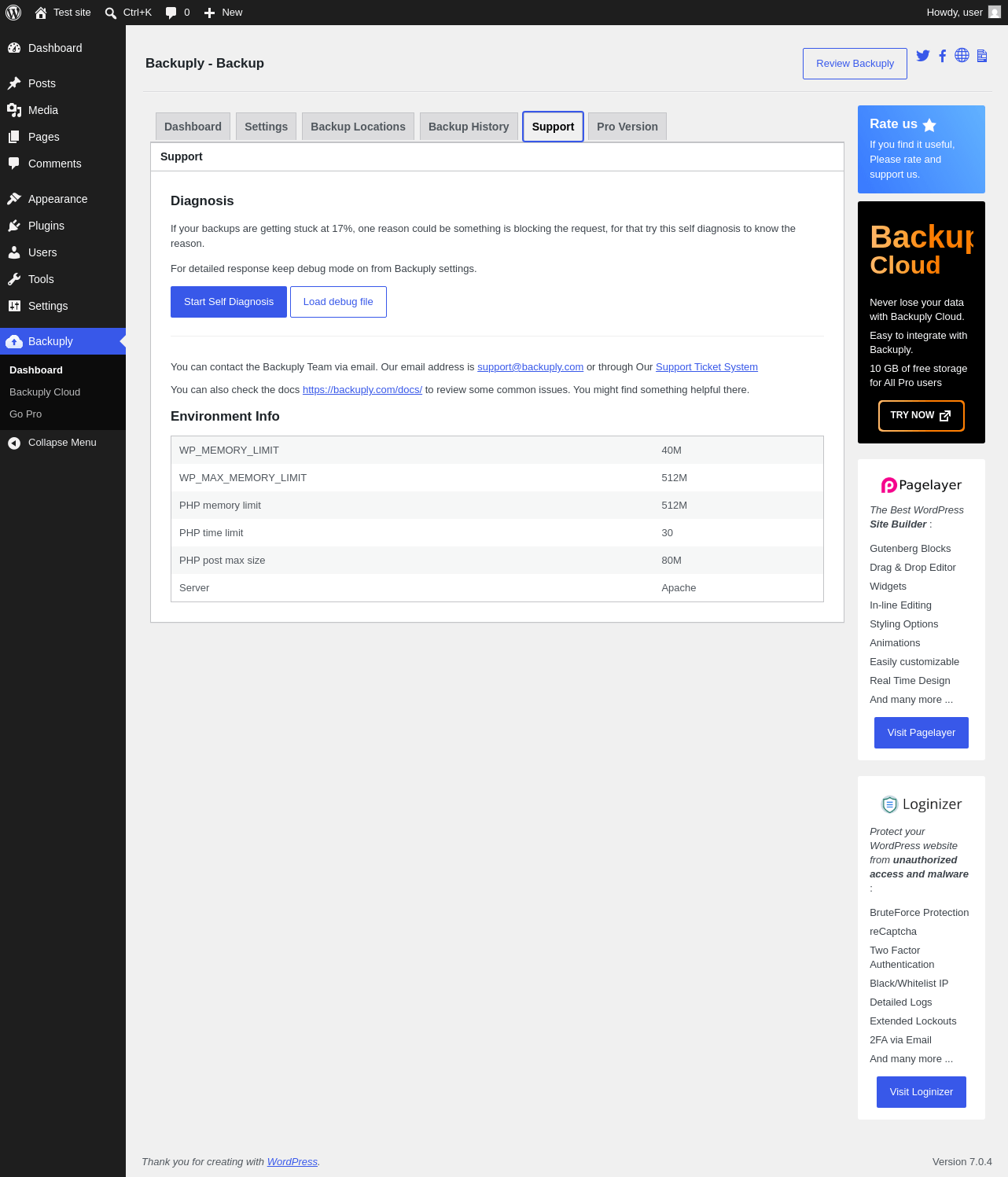The width and height of the screenshot is (1008, 1177).
Task: Open the user avatar in admin bar
Action: point(995,12)
